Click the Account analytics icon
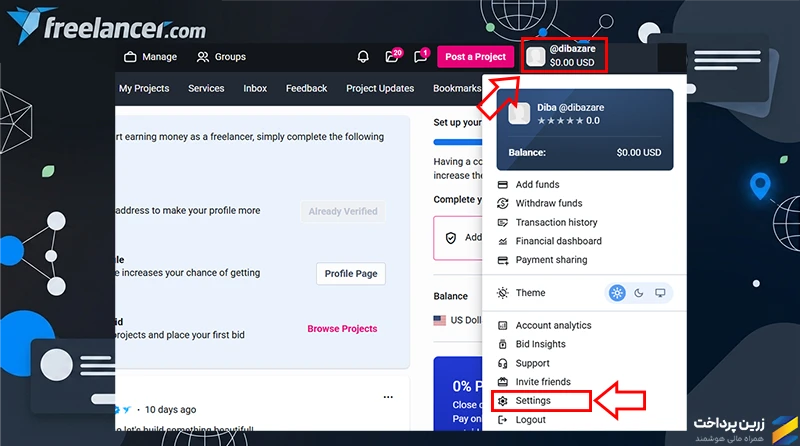 click(503, 326)
